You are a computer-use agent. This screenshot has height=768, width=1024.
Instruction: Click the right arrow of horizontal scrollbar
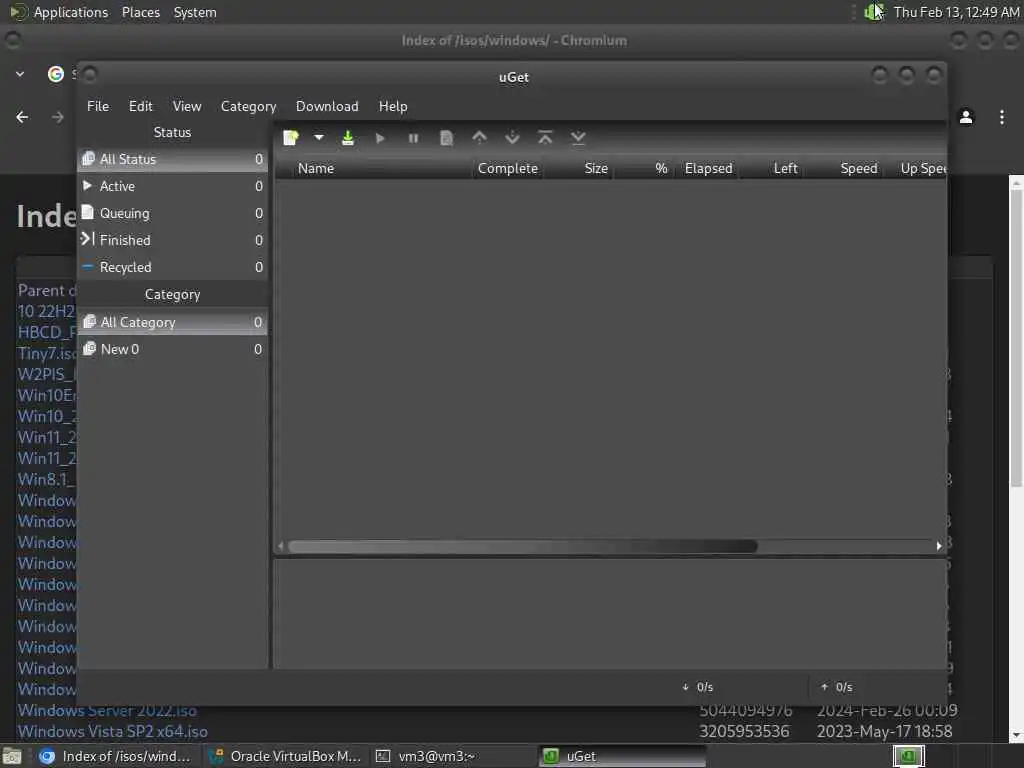coord(939,546)
